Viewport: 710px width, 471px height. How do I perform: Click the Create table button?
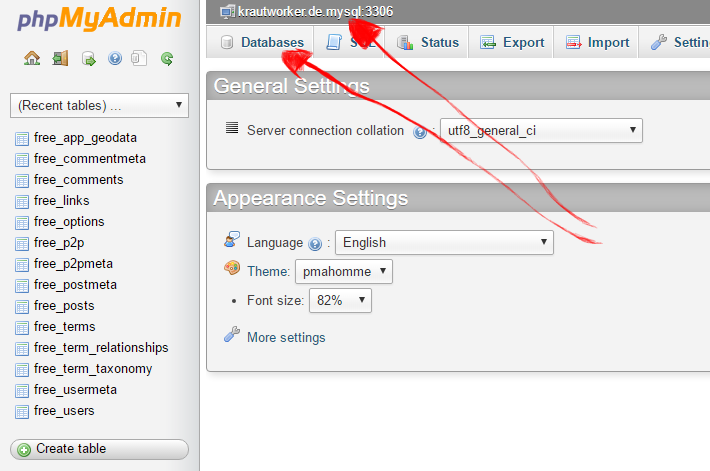(99, 449)
